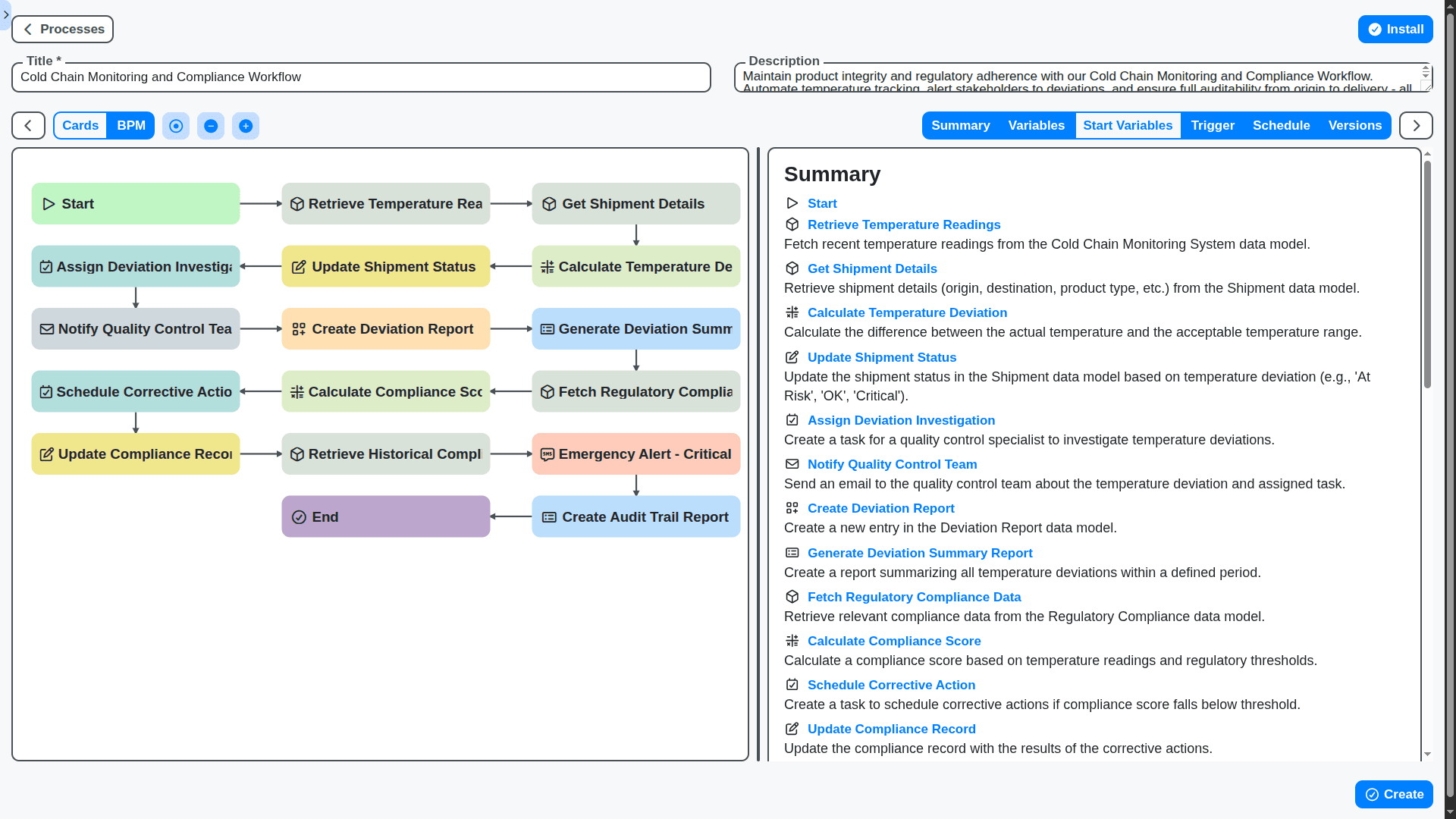The width and height of the screenshot is (1456, 819).
Task: Collapse left panel using the left chevron button
Action: click(28, 126)
